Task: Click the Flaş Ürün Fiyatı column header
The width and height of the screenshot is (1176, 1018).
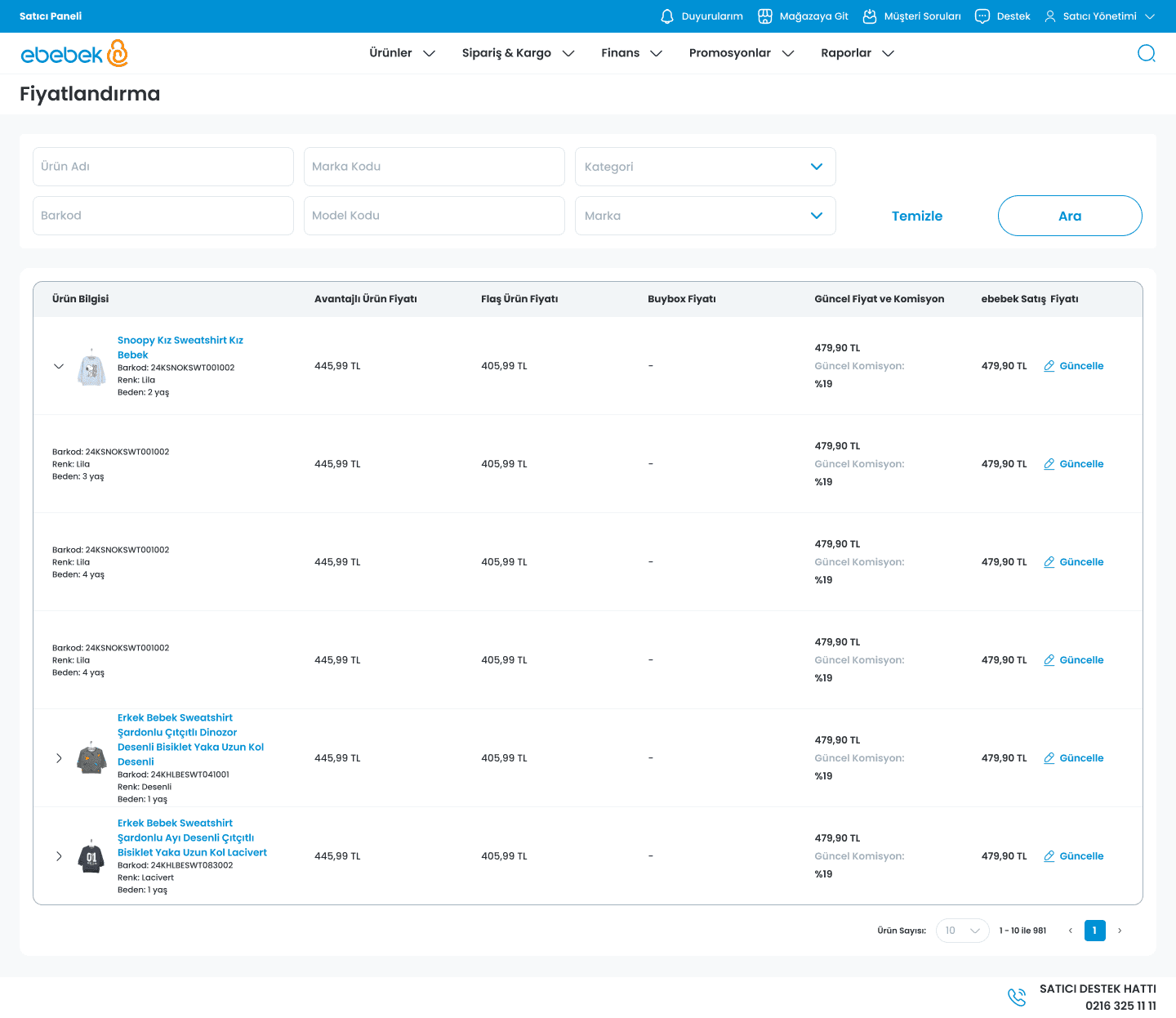Action: coord(519,299)
